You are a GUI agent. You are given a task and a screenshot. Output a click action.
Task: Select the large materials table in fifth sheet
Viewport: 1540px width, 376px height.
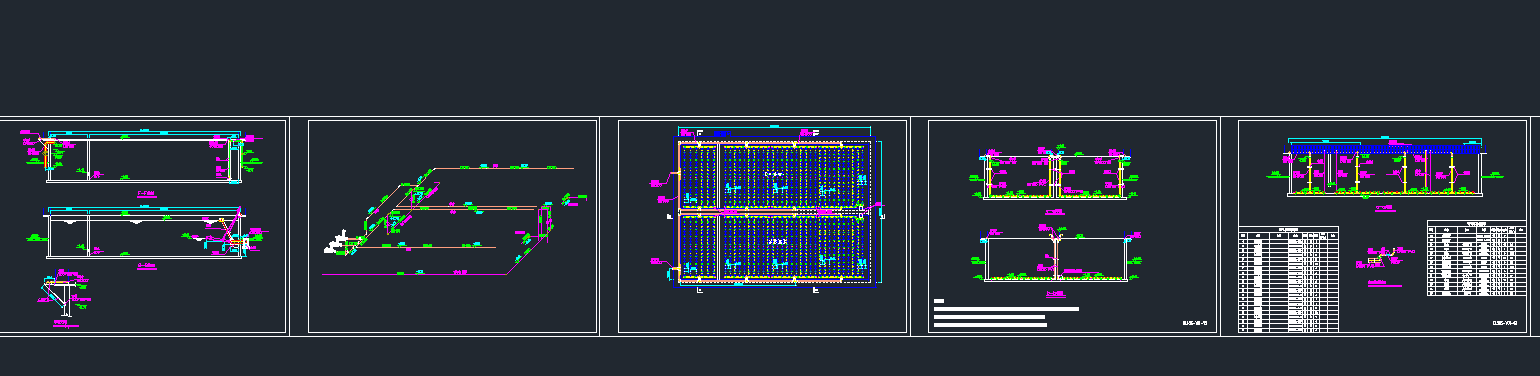pyautogui.click(x=1288, y=280)
